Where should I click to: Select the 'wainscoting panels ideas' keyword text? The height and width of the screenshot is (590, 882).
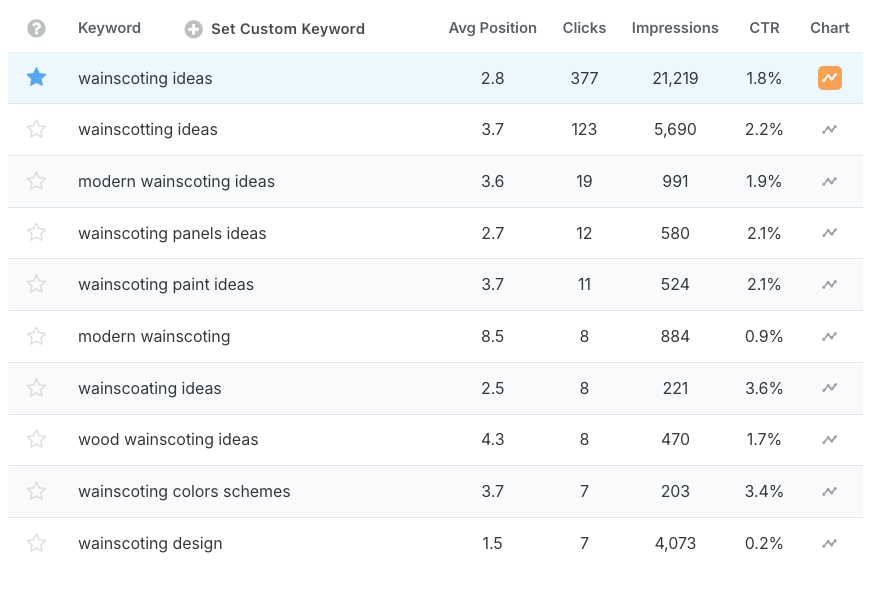[x=172, y=233]
